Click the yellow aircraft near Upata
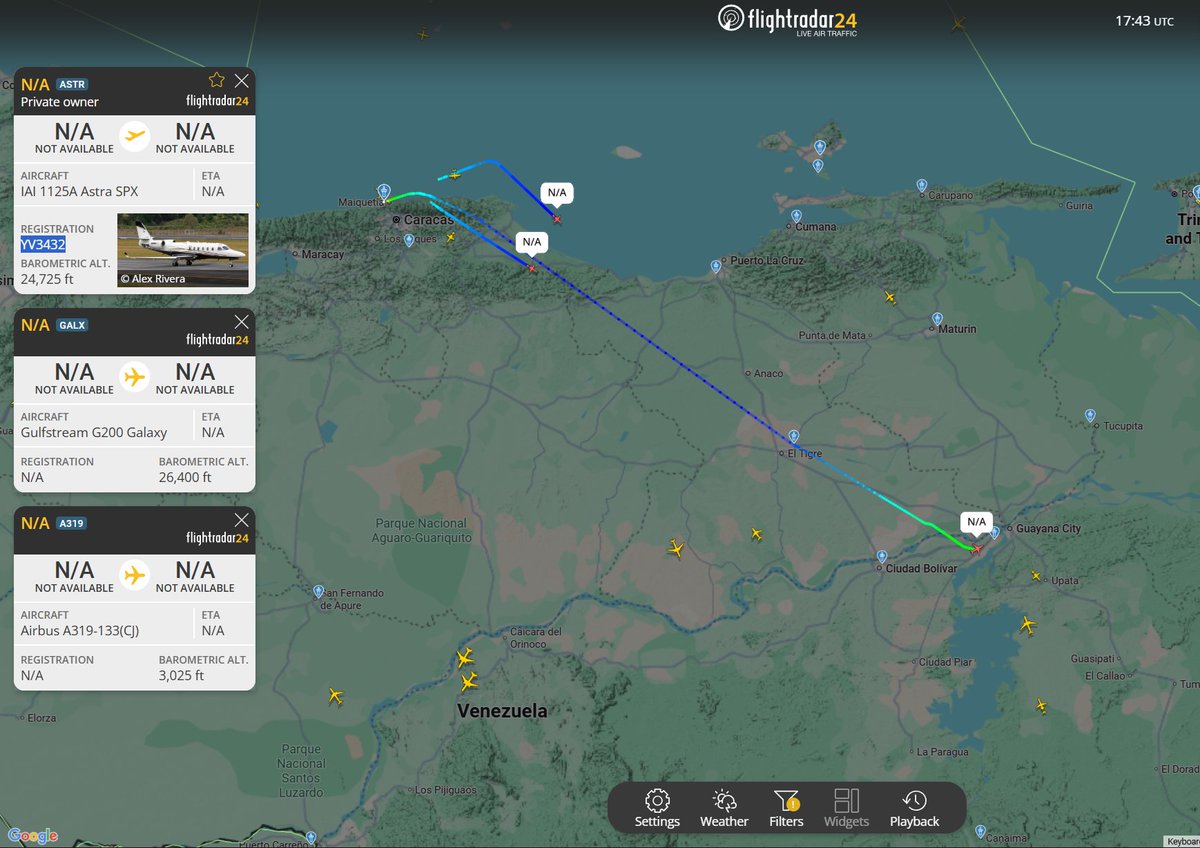 pos(1035,577)
